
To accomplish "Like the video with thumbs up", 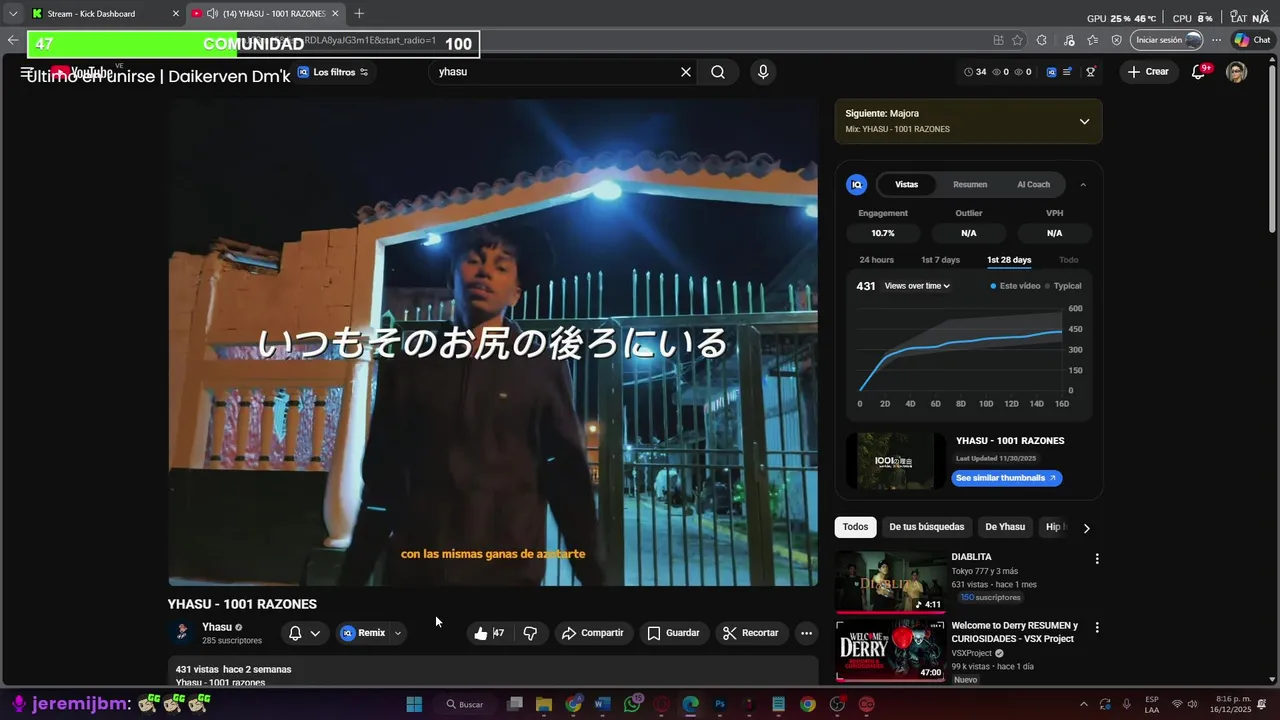I will point(489,633).
